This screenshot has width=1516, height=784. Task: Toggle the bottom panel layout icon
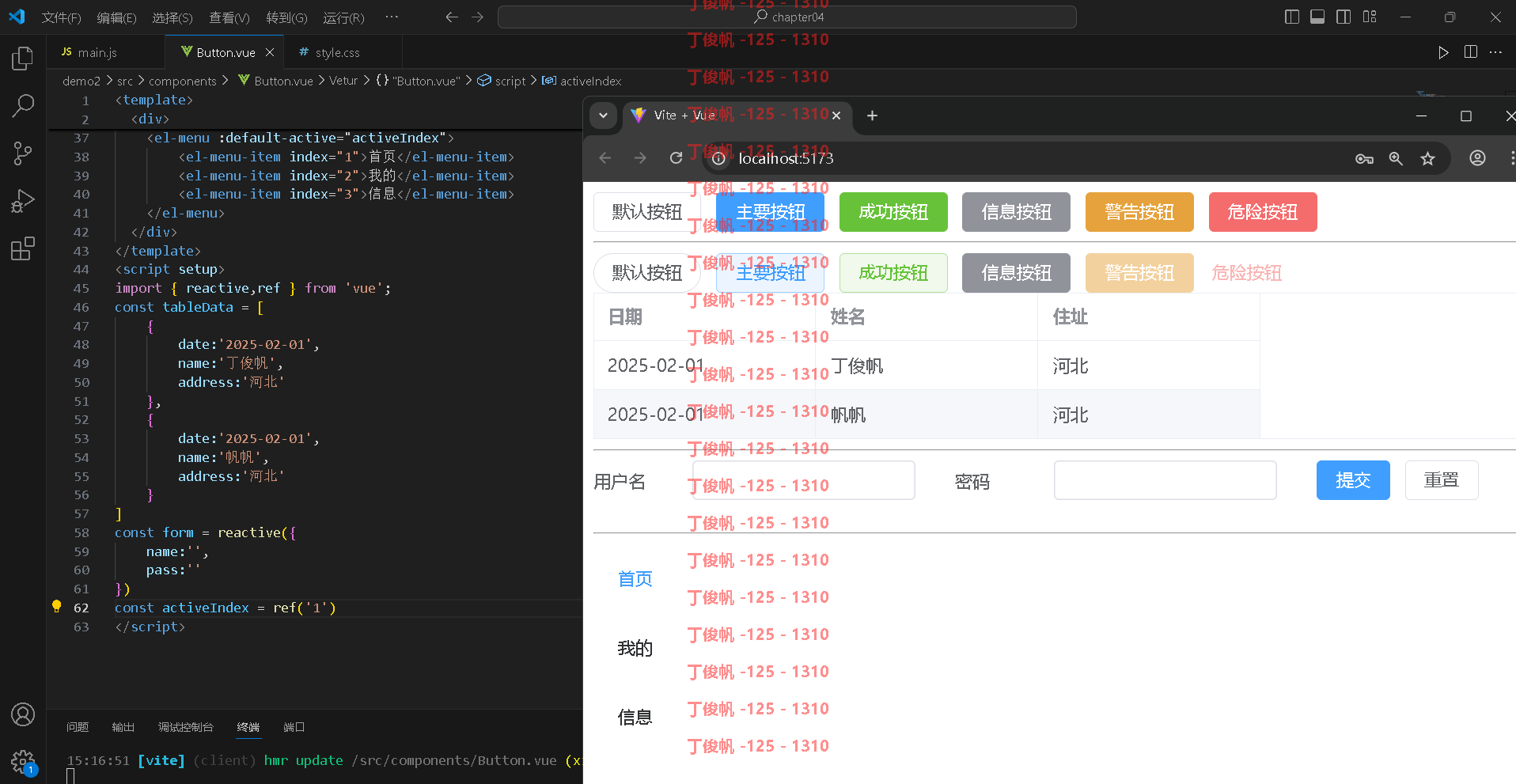tap(1317, 17)
